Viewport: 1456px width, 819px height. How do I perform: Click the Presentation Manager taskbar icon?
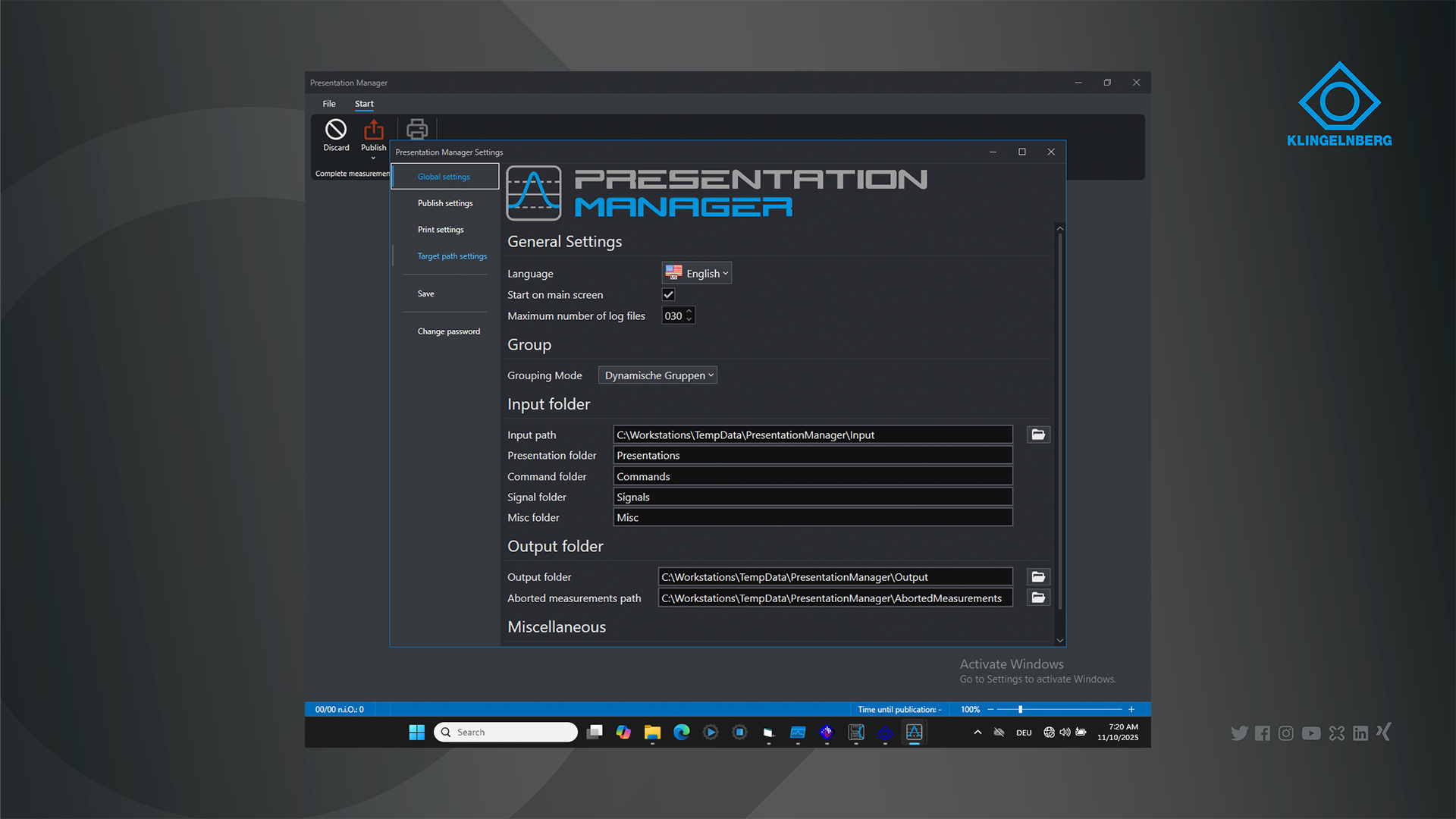tap(915, 732)
